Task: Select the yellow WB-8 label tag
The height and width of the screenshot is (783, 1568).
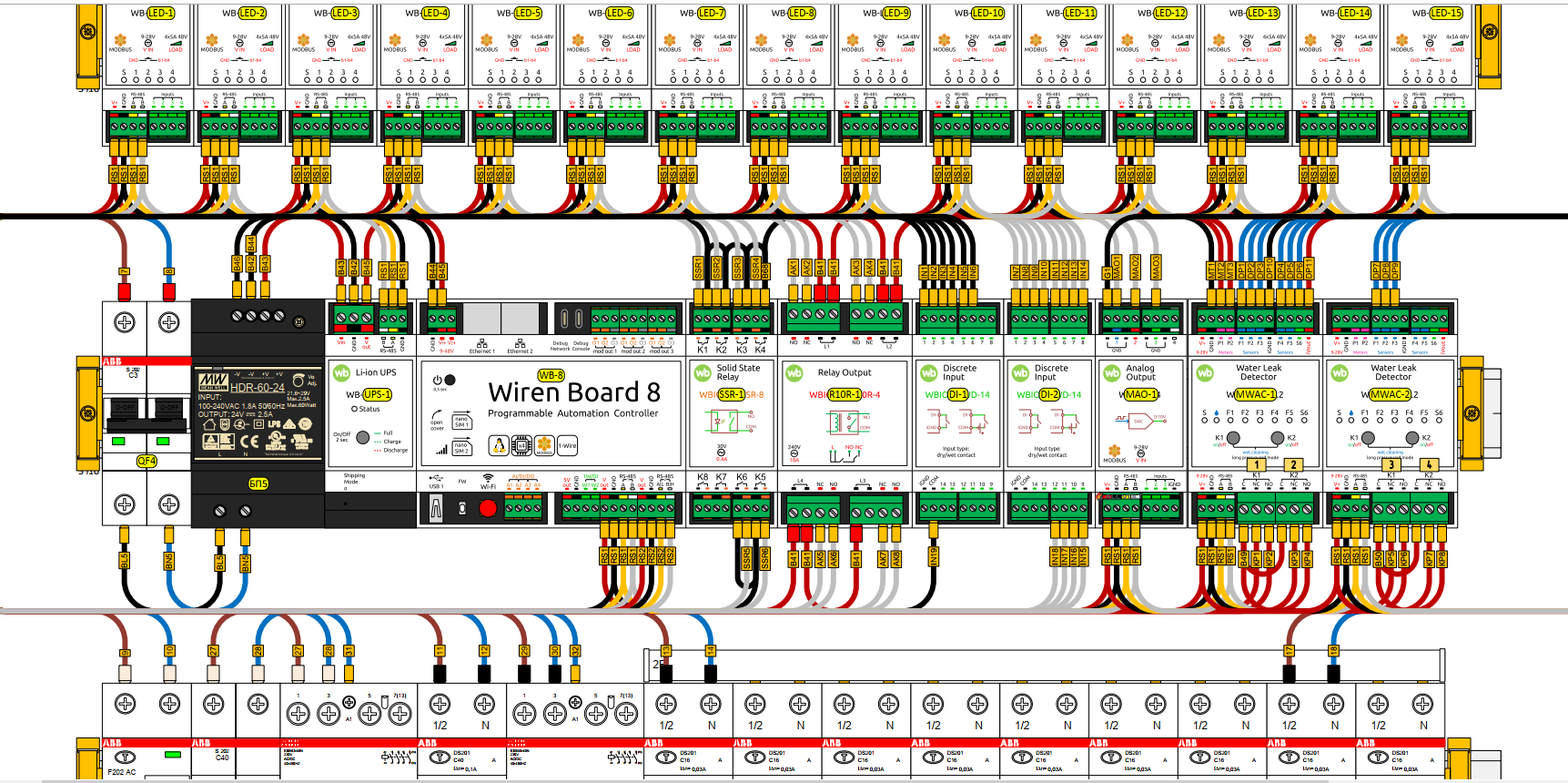Action: [x=551, y=375]
